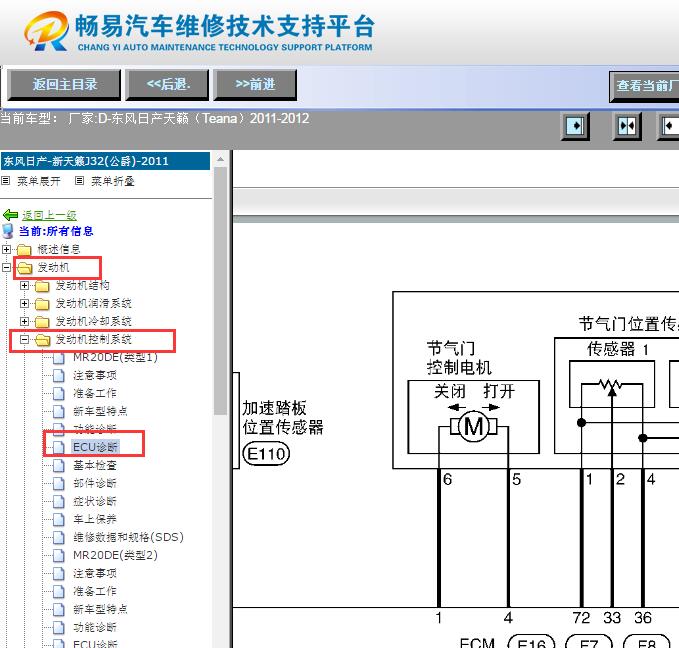Click the computer icon beside 当前:所有信息
This screenshot has height=648, width=679.
8,231
